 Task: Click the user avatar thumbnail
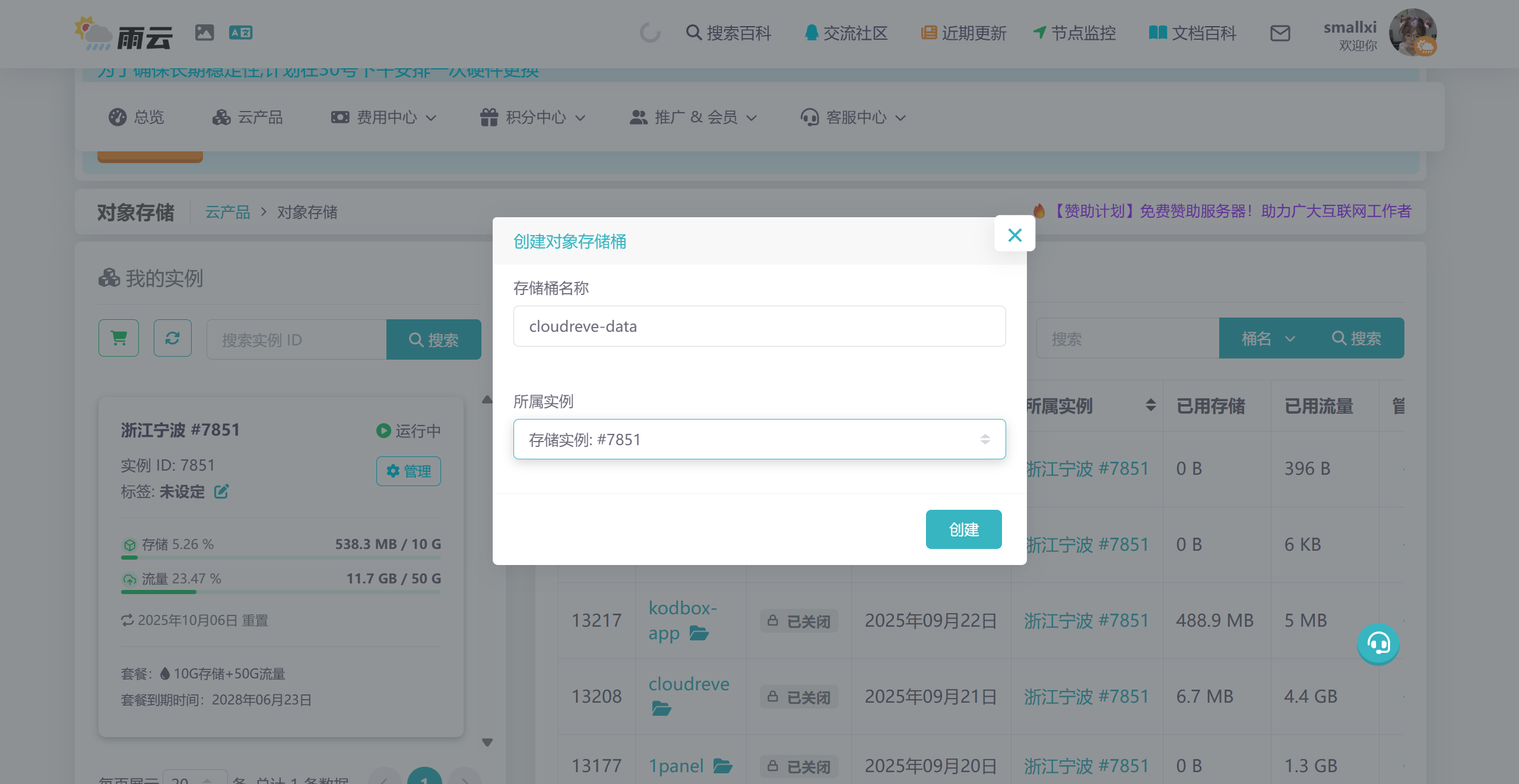(x=1412, y=33)
